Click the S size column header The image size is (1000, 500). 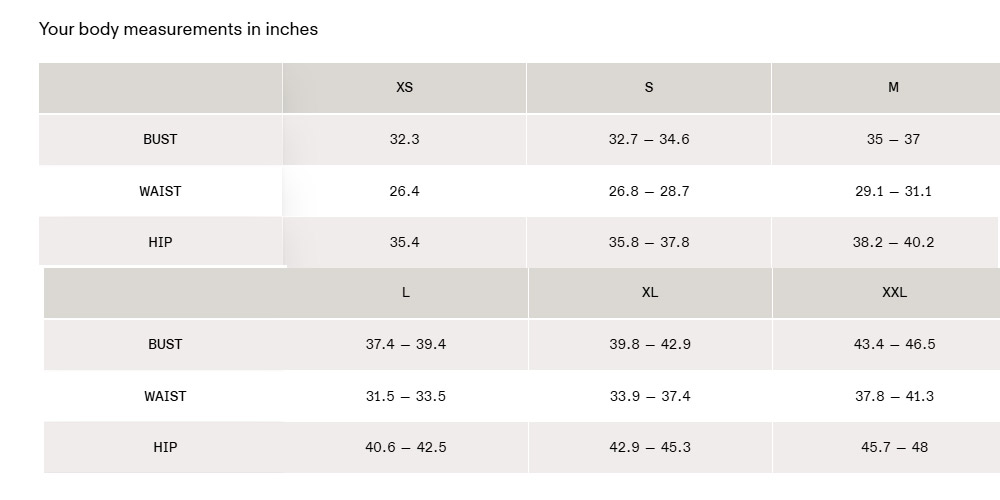pyautogui.click(x=649, y=87)
